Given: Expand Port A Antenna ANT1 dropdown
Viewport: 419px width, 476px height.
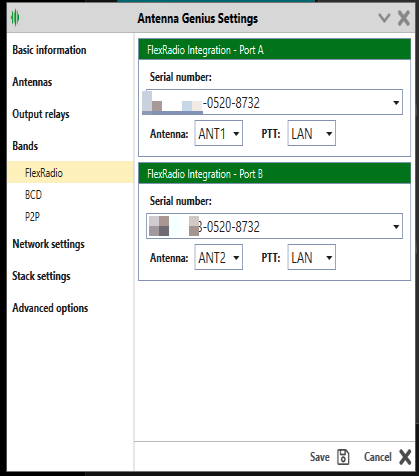Looking at the screenshot, I should click(x=219, y=133).
